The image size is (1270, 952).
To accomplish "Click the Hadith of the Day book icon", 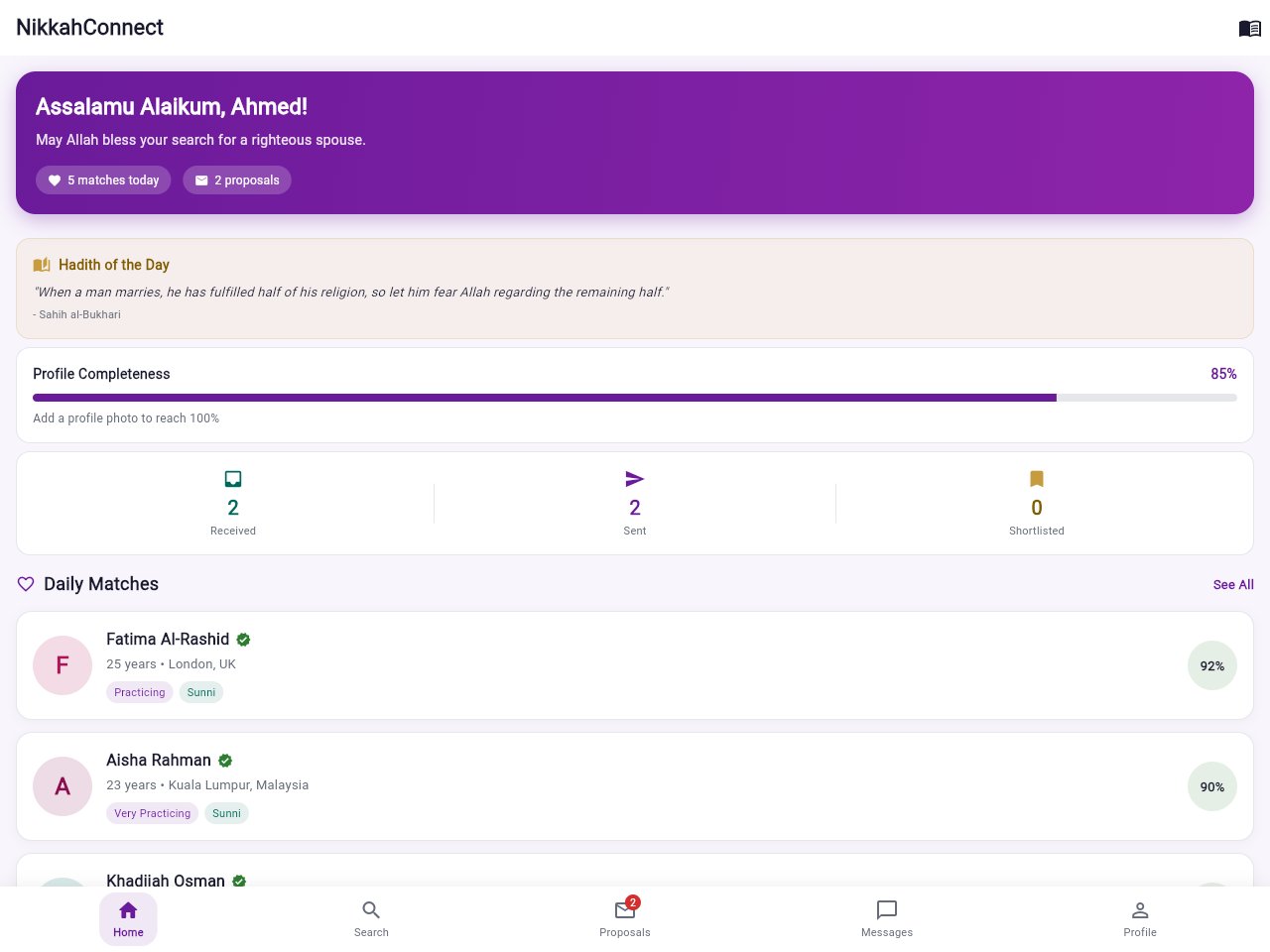I will pyautogui.click(x=42, y=265).
